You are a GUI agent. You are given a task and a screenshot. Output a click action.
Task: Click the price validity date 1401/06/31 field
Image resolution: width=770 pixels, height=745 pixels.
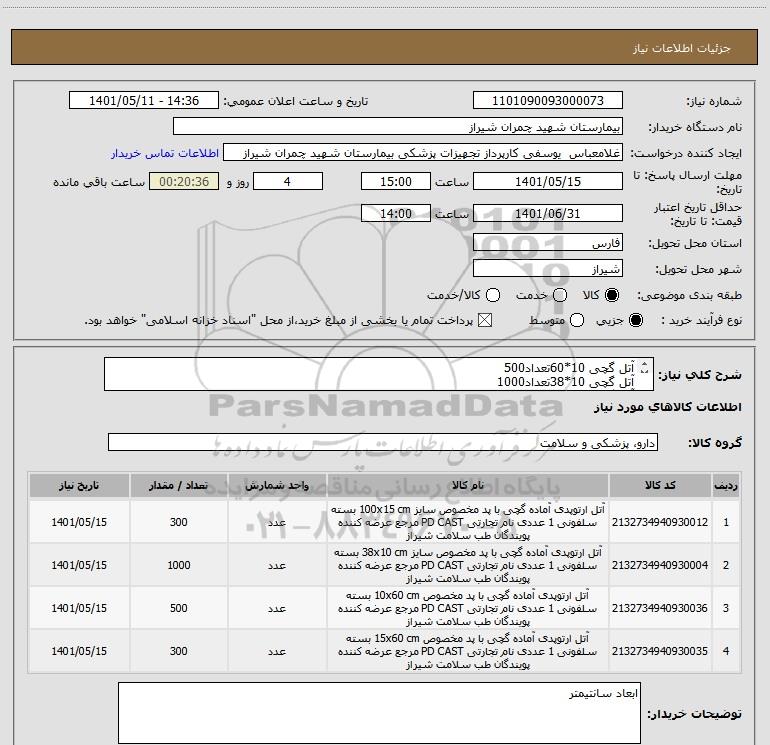548,214
